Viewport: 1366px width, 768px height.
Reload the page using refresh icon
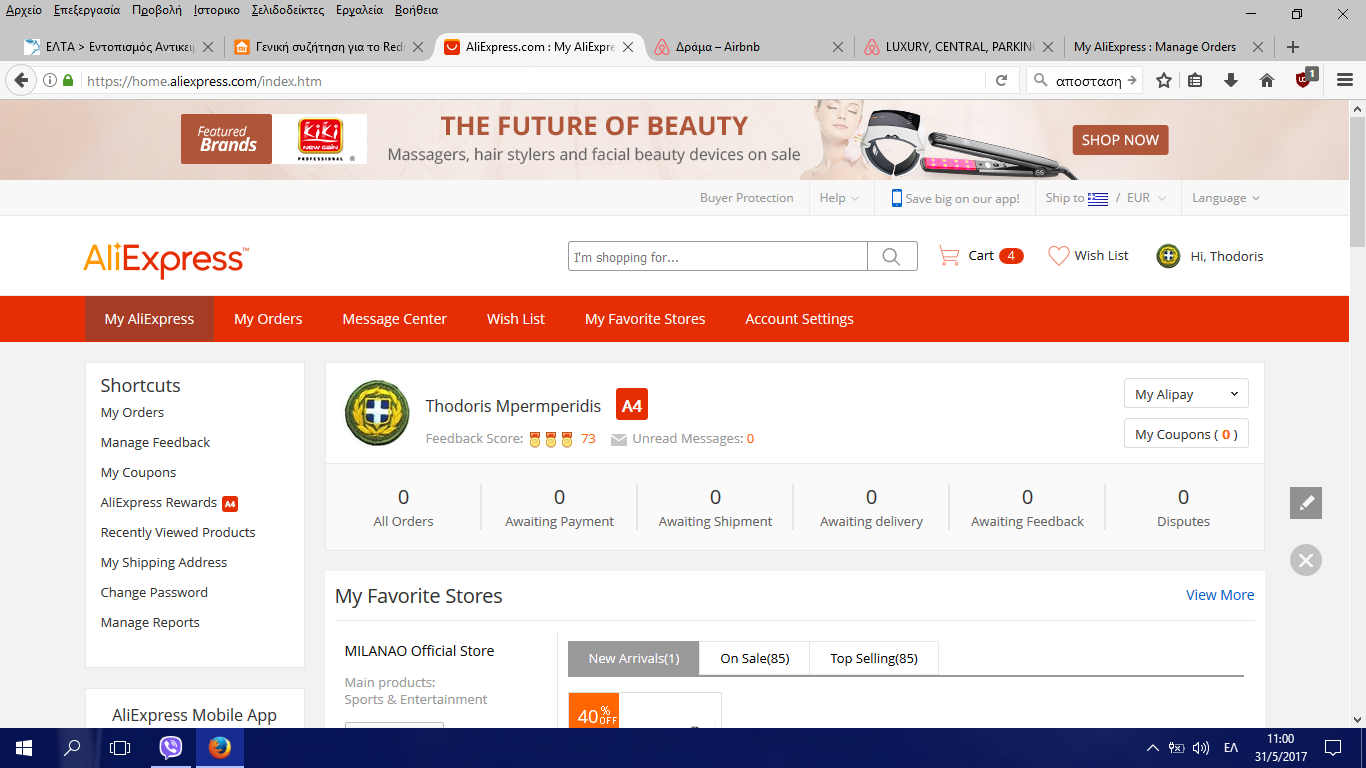pos(1001,81)
